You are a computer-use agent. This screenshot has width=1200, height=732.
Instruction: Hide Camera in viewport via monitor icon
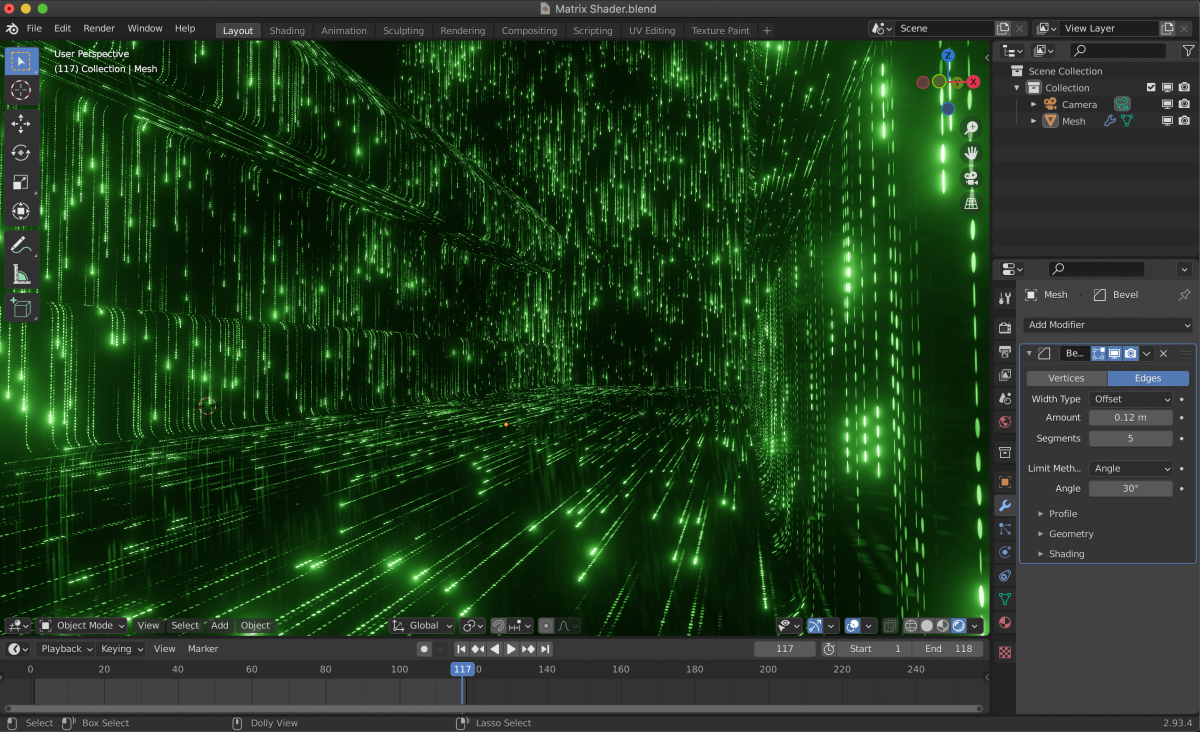coord(1167,104)
